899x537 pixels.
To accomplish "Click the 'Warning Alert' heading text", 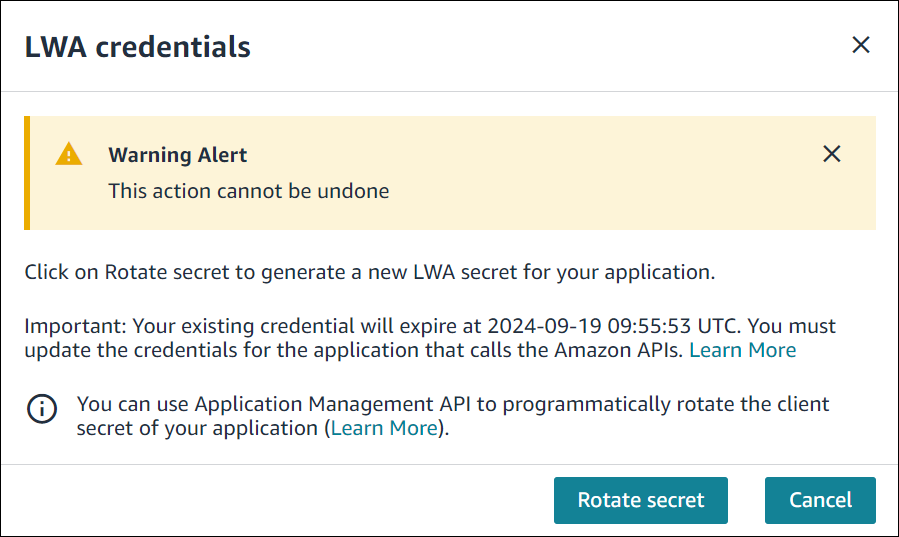I will (178, 155).
